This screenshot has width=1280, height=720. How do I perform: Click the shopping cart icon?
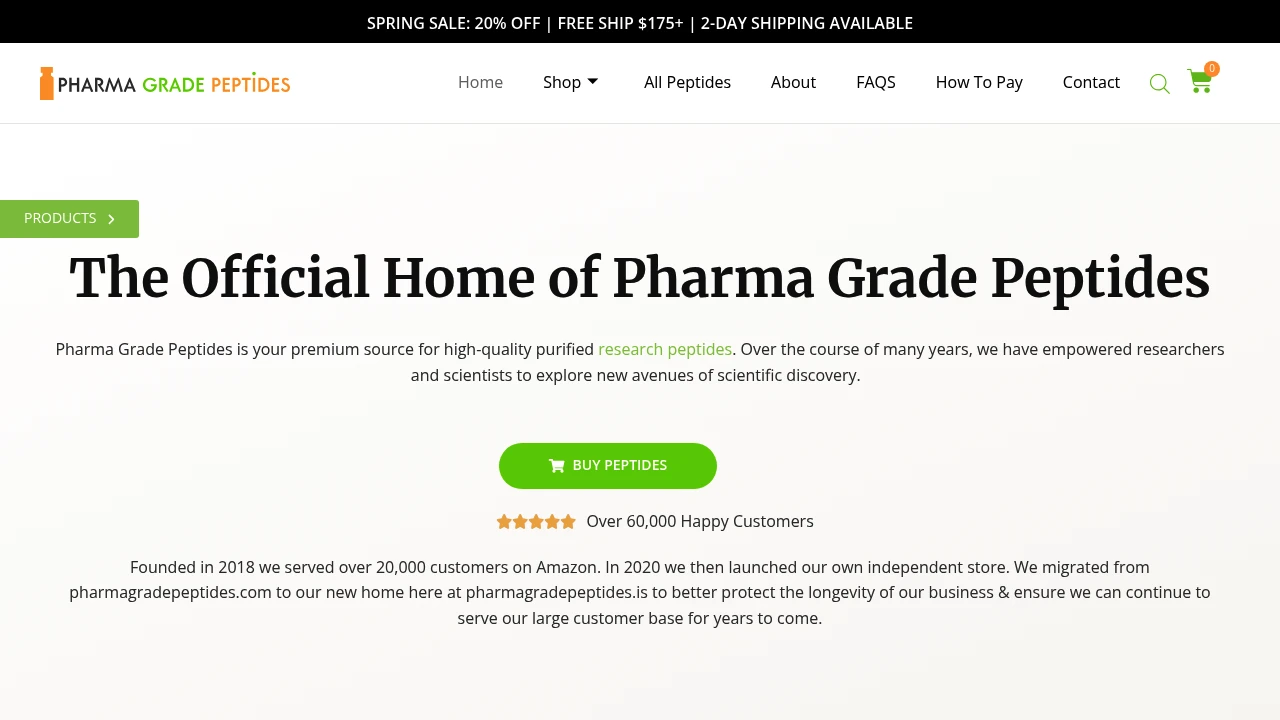click(x=1199, y=84)
